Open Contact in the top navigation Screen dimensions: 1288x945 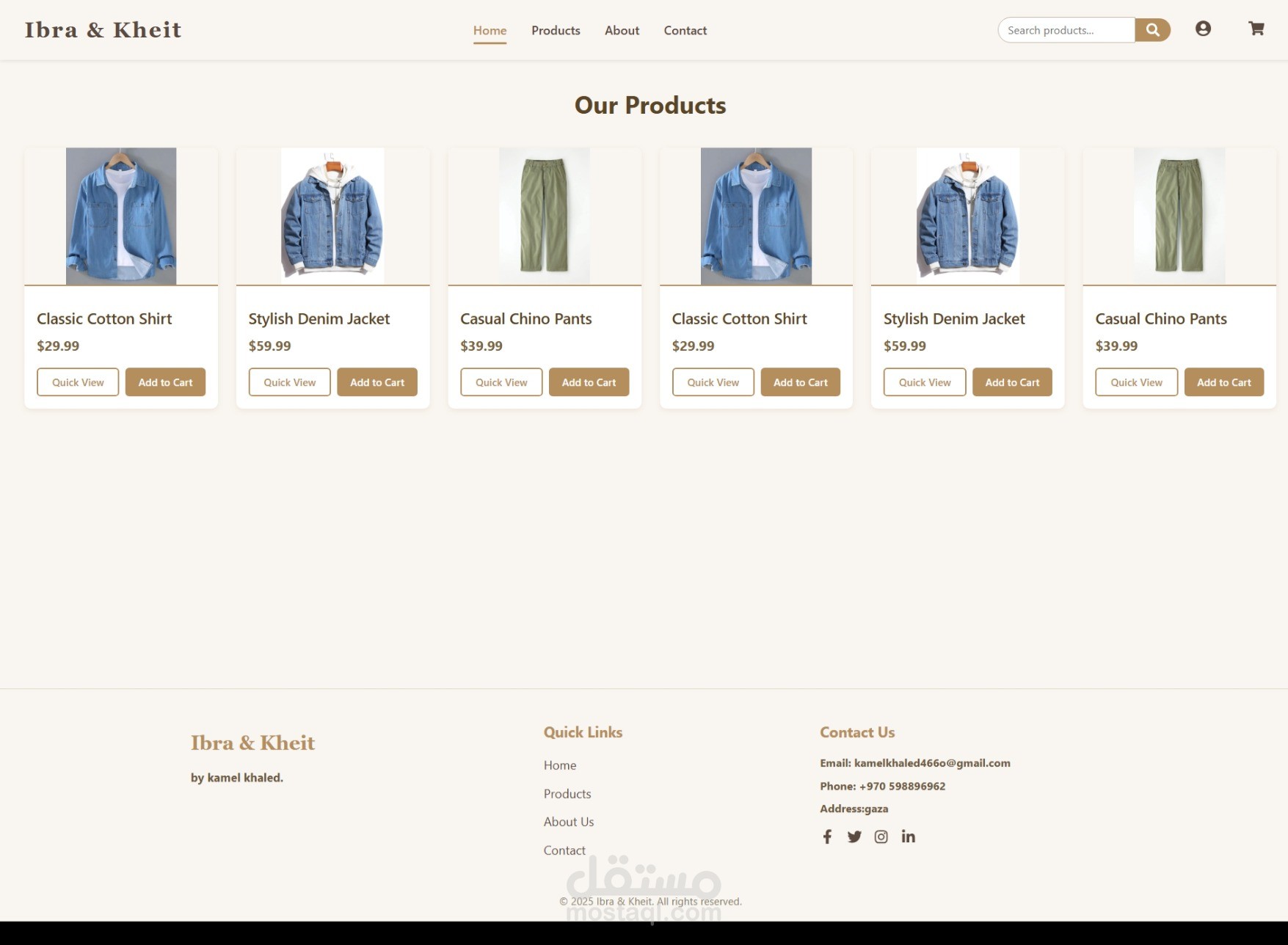[x=685, y=30]
